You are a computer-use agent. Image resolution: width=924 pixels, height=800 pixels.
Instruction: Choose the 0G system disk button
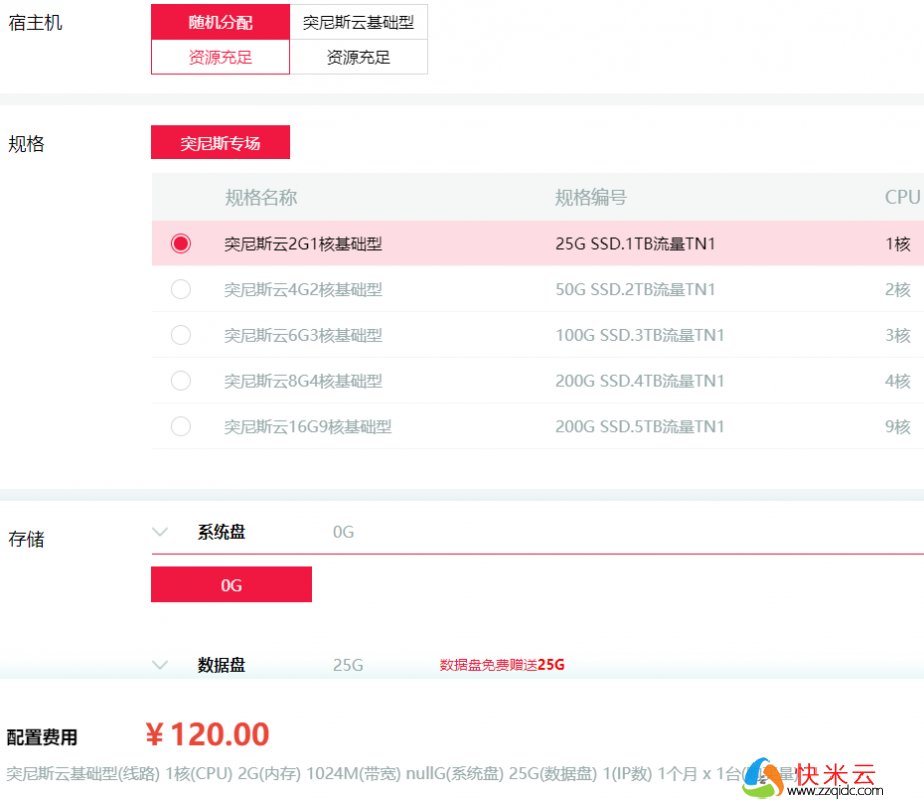pos(232,584)
